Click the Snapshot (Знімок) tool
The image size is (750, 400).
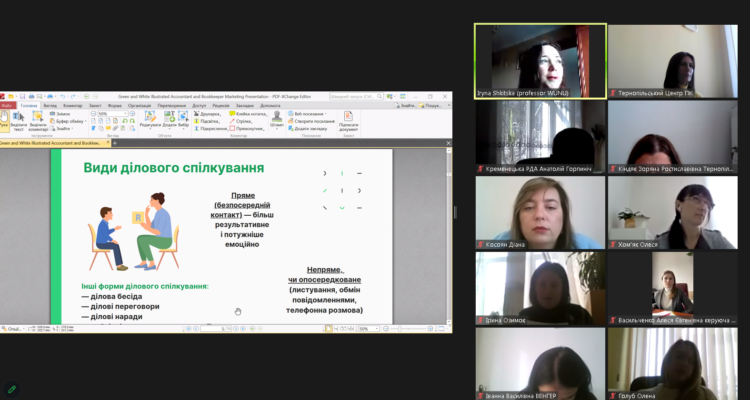coord(60,114)
